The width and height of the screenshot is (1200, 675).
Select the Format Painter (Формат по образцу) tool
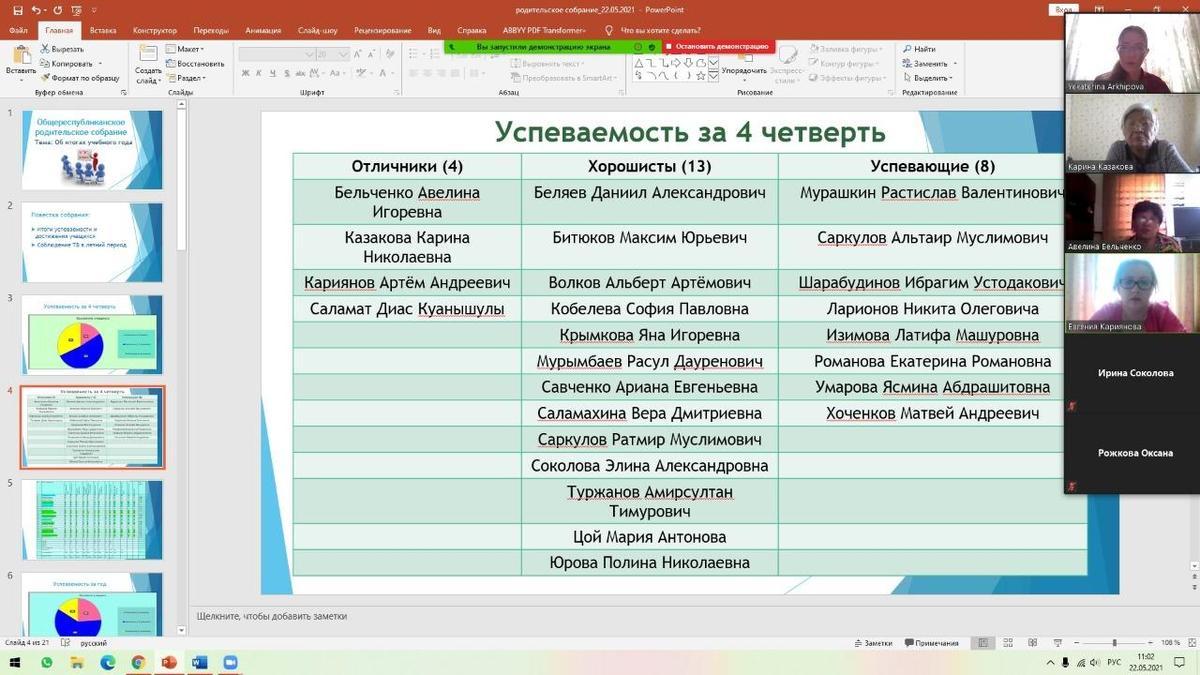46,78
